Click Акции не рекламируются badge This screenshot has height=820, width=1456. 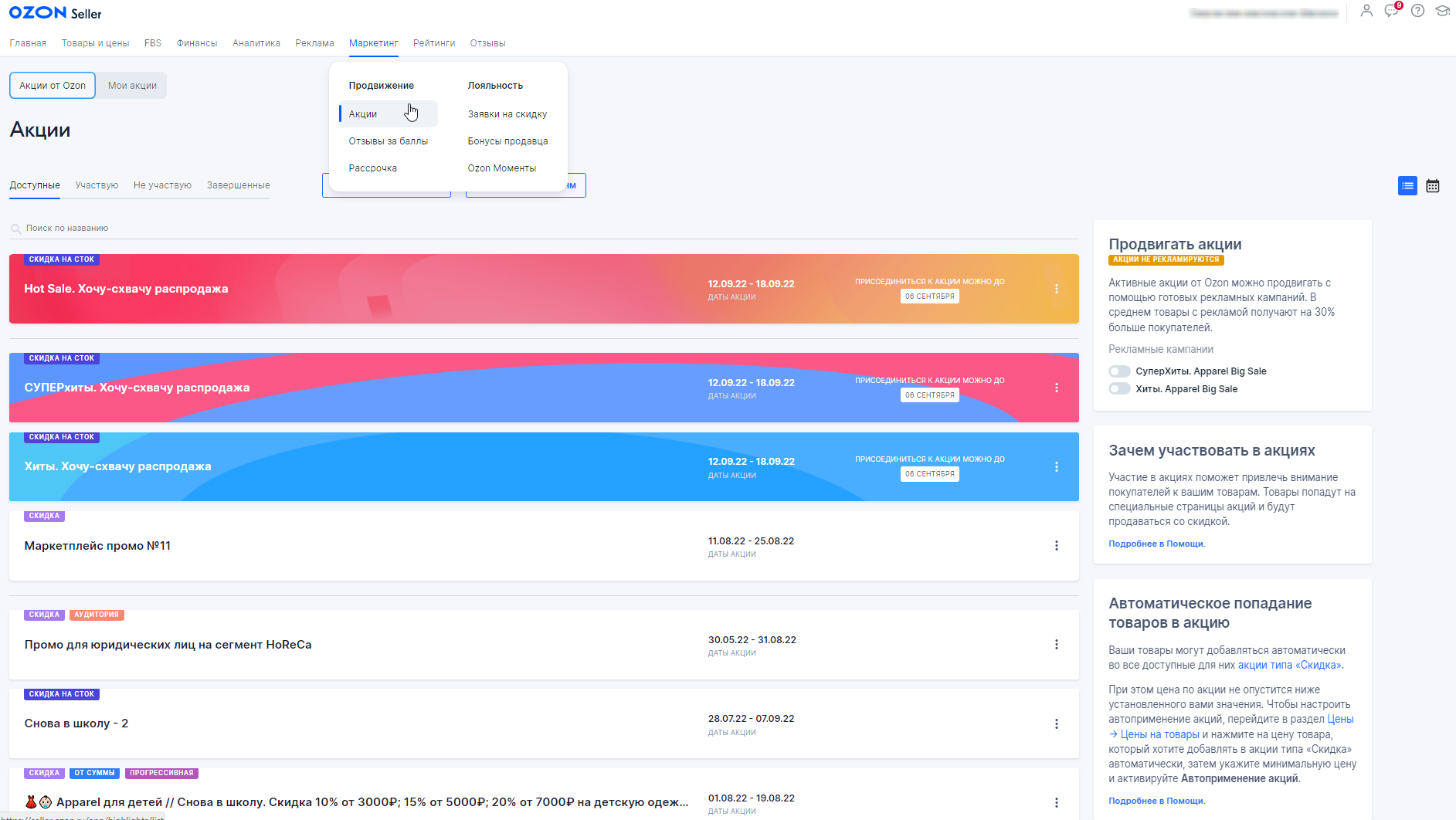pyautogui.click(x=1166, y=260)
